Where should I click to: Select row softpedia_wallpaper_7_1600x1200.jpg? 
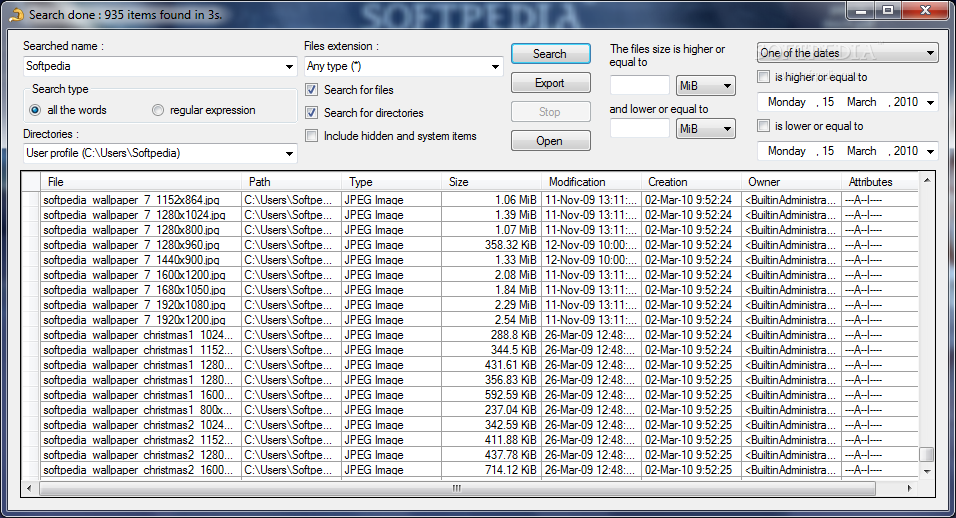pos(469,275)
